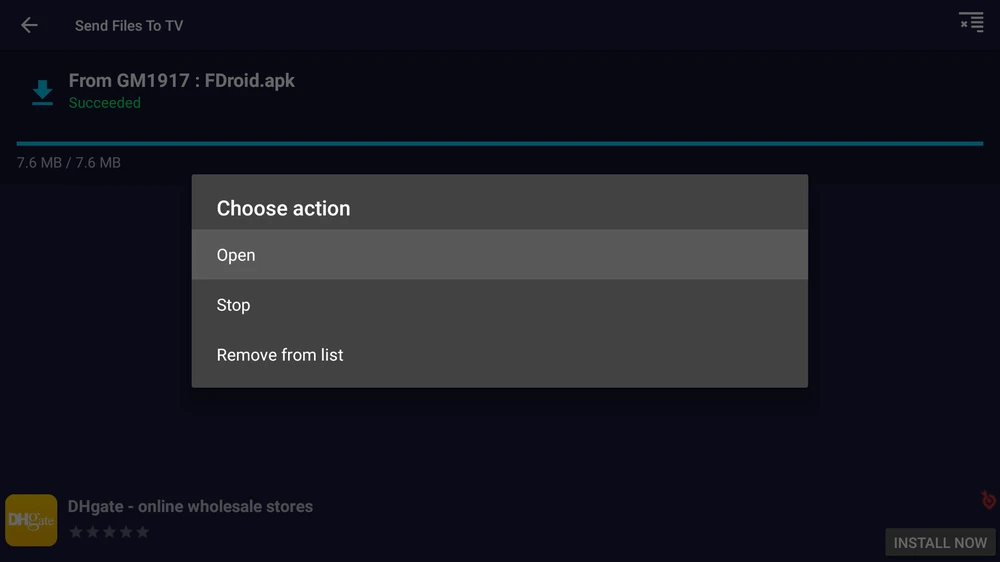Click the FDroid.apk transfer progress bar
The height and width of the screenshot is (562, 1000).
pyautogui.click(x=499, y=143)
